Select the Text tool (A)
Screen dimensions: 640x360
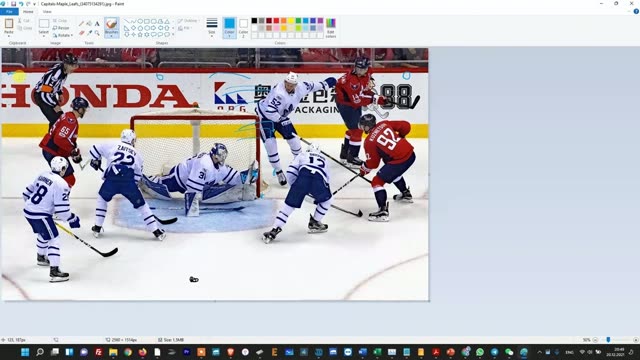97,24
